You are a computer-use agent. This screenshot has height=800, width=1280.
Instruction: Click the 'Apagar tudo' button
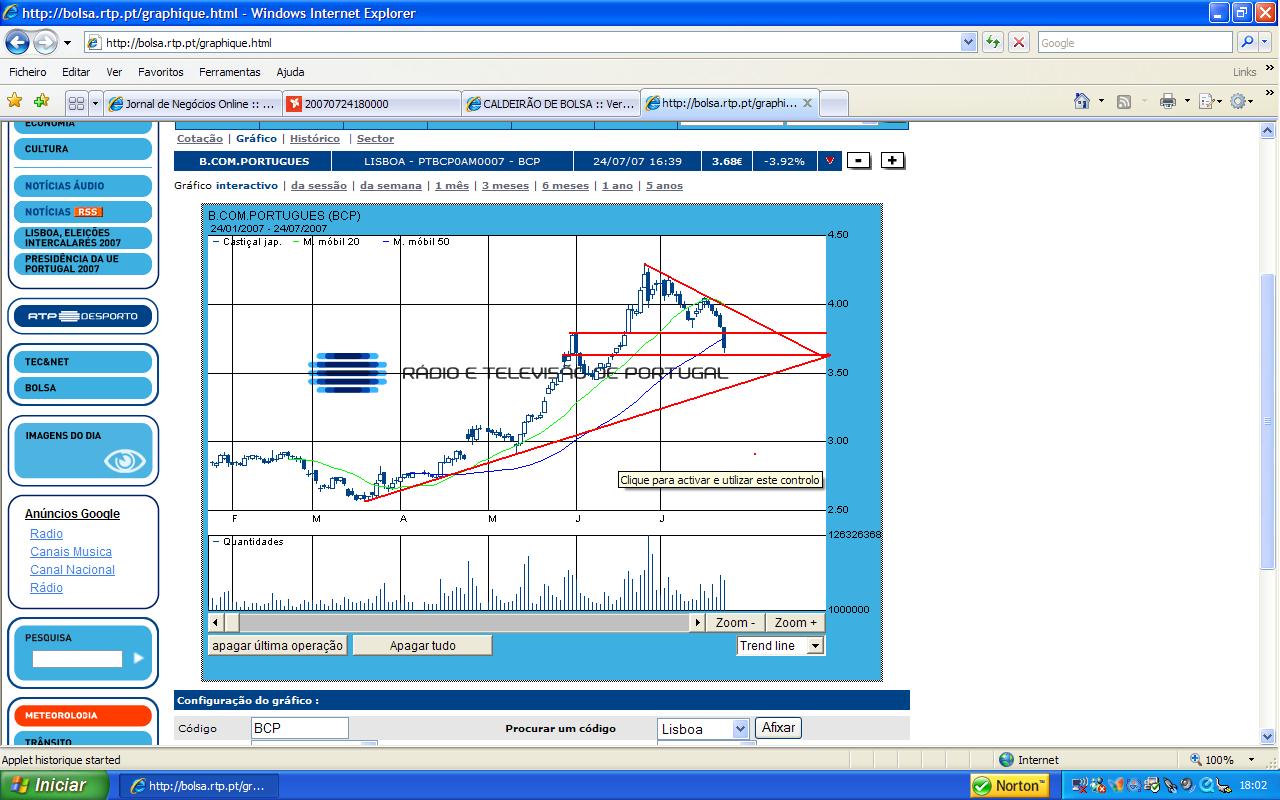422,646
